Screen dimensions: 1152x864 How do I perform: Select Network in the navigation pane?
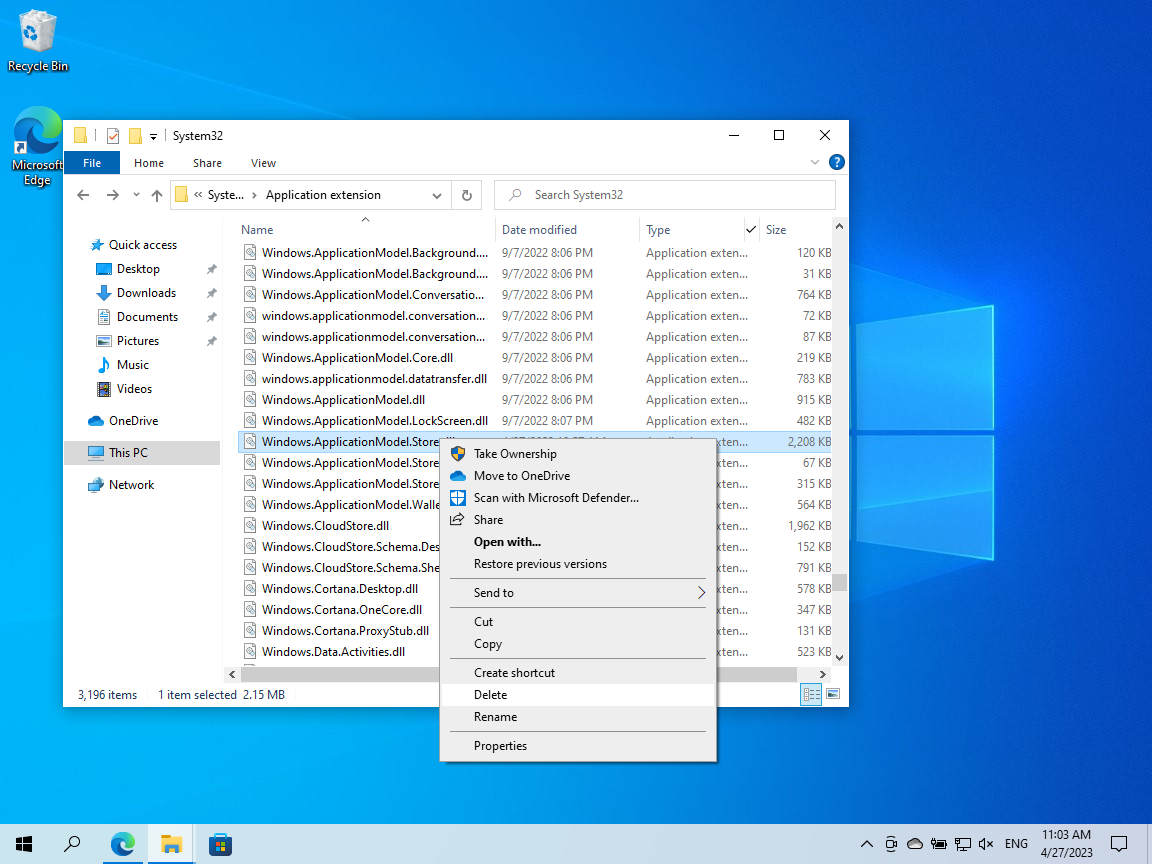tap(132, 485)
